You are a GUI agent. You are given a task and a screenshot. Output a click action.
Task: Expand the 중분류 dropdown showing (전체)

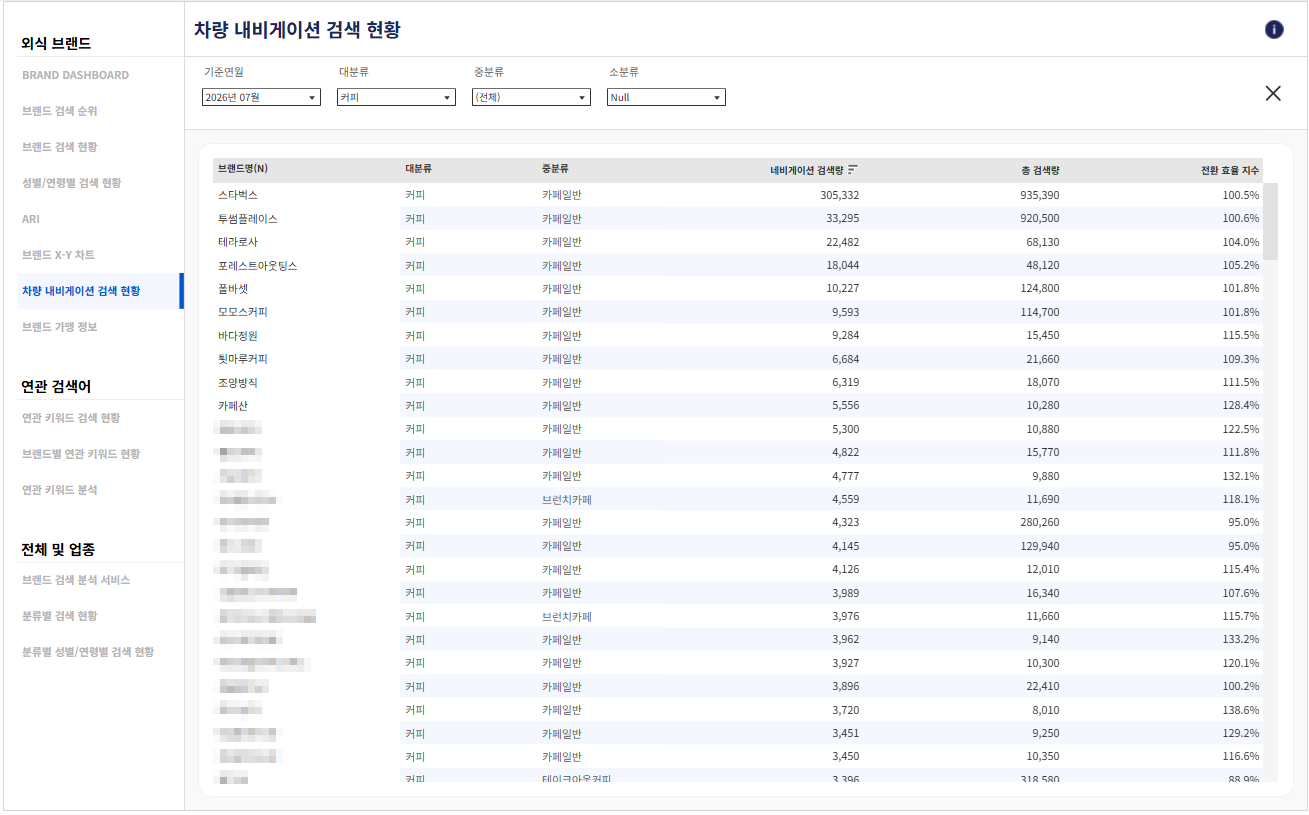tap(531, 97)
